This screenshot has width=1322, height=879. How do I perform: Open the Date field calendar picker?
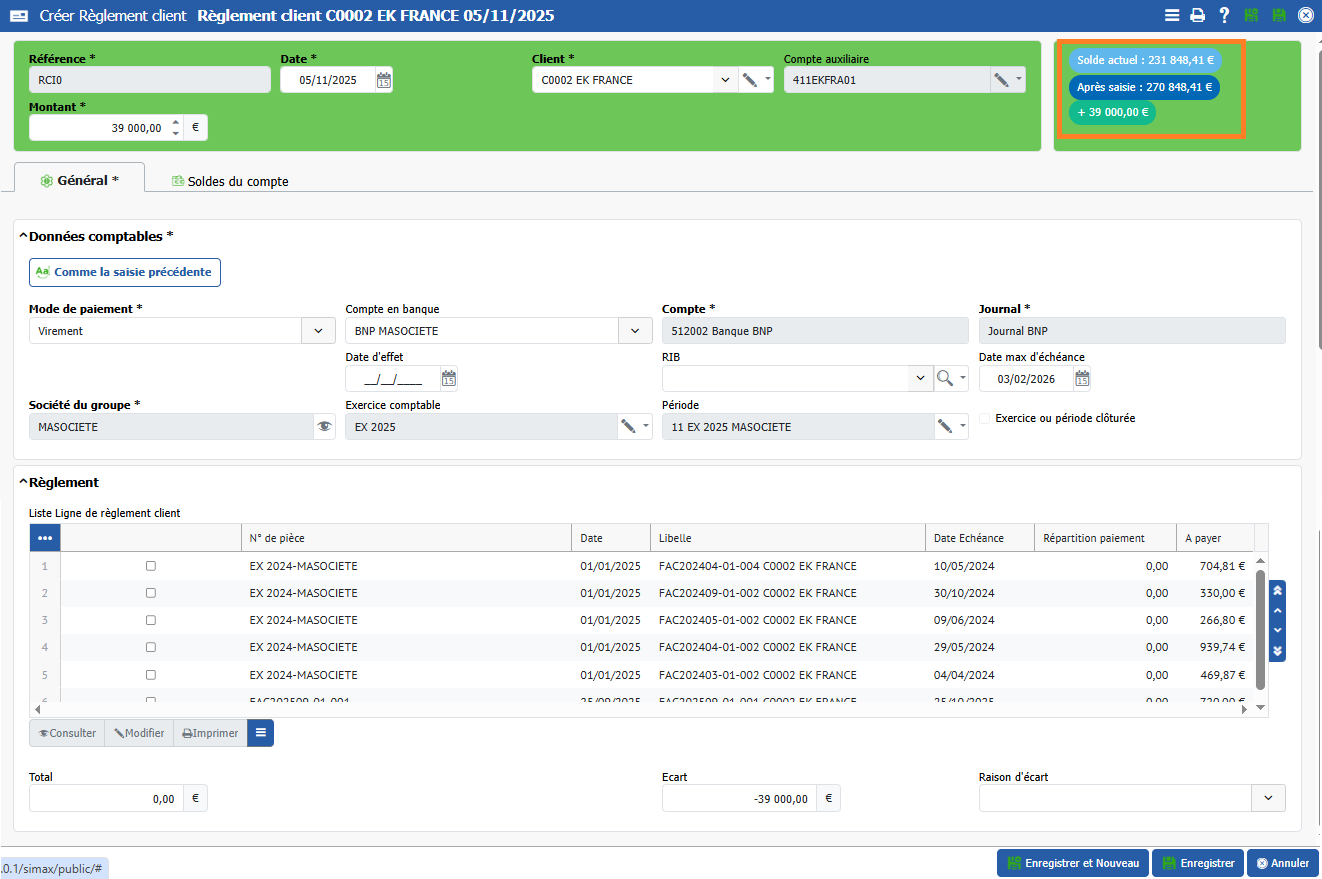pyautogui.click(x=384, y=81)
